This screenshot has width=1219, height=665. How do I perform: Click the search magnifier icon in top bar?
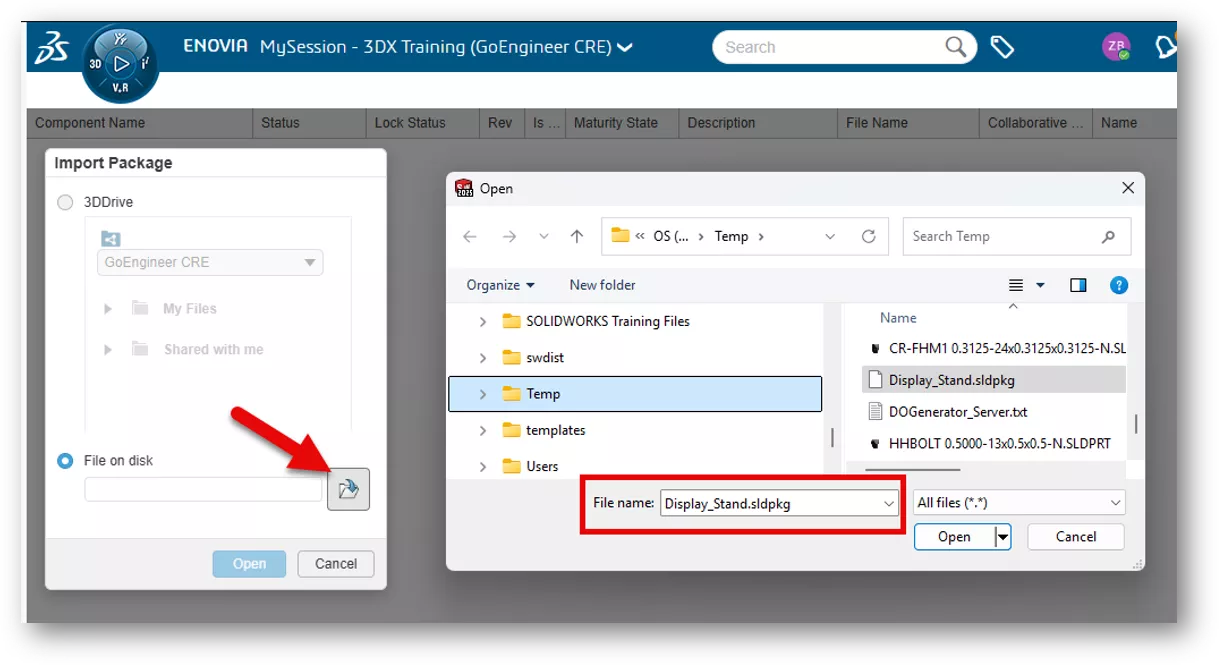tap(956, 47)
